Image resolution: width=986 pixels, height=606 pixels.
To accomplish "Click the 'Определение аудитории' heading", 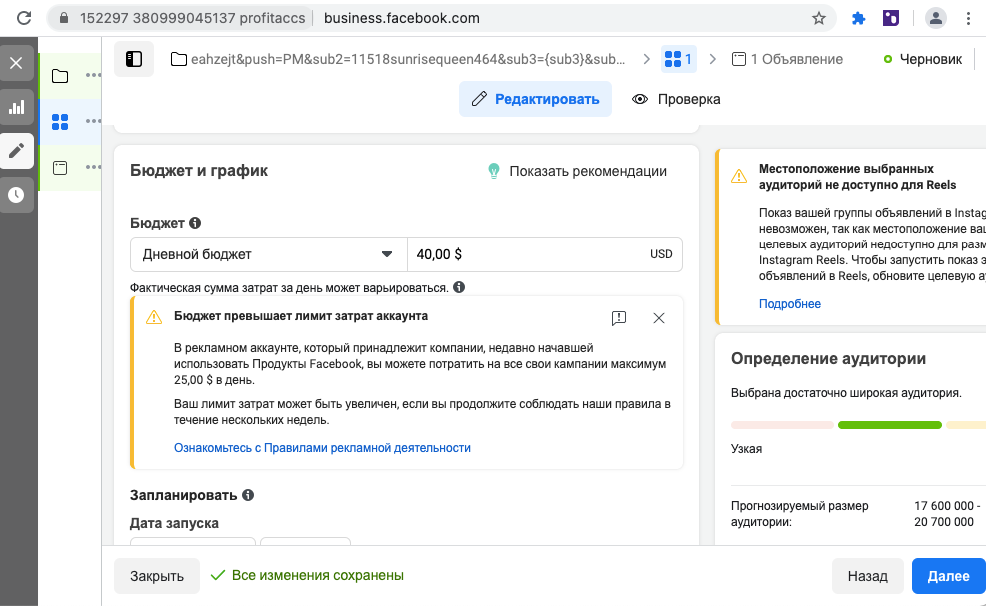I will (x=828, y=358).
